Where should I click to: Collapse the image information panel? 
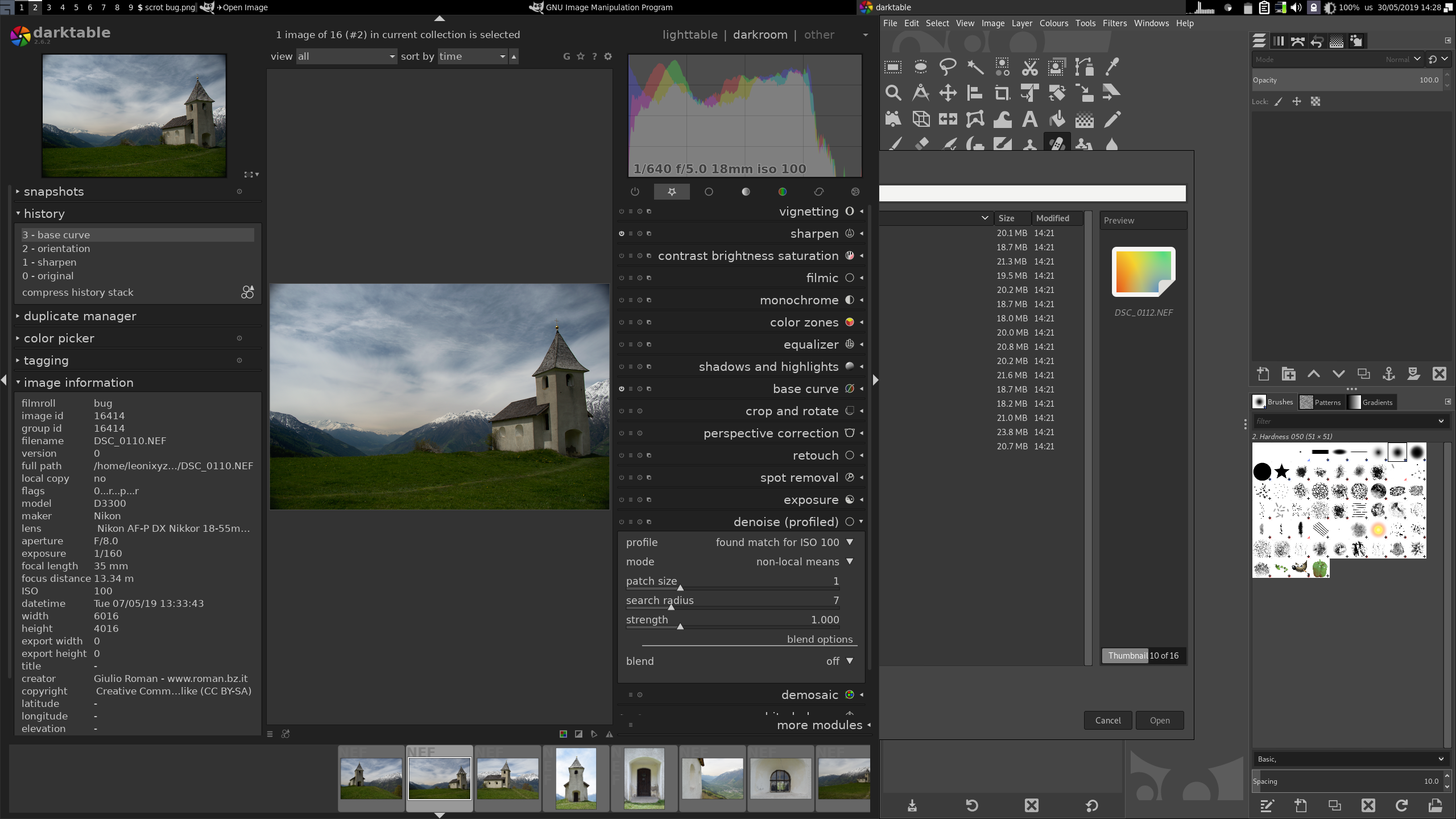78,382
